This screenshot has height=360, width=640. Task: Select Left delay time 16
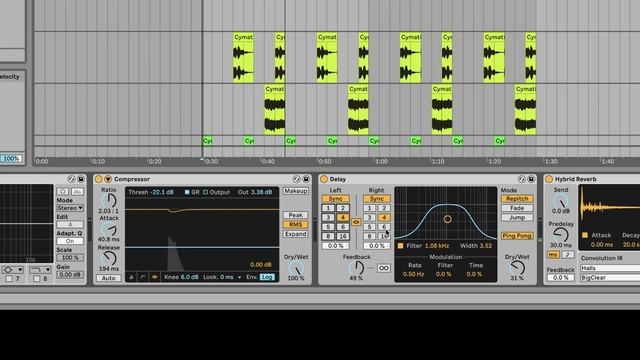(343, 236)
